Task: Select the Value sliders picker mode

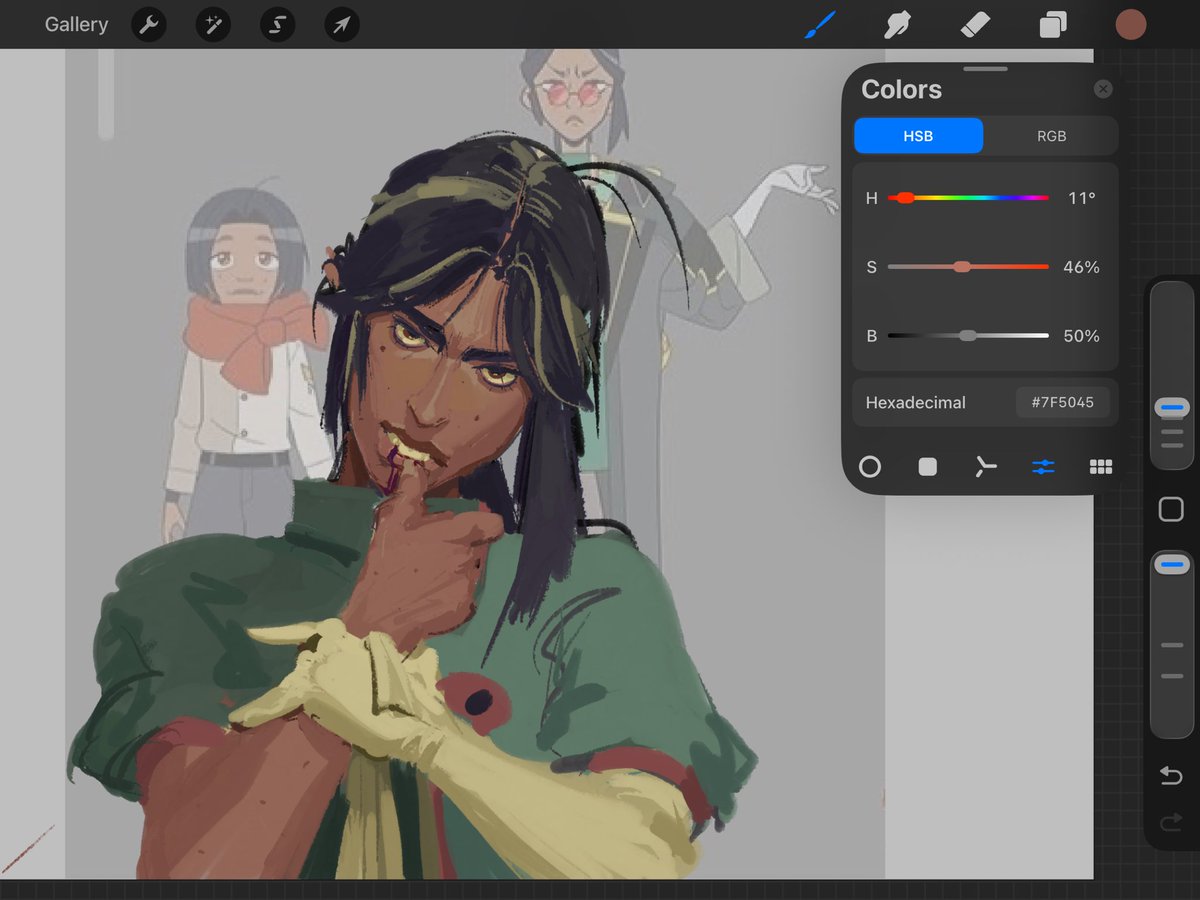Action: click(1043, 466)
